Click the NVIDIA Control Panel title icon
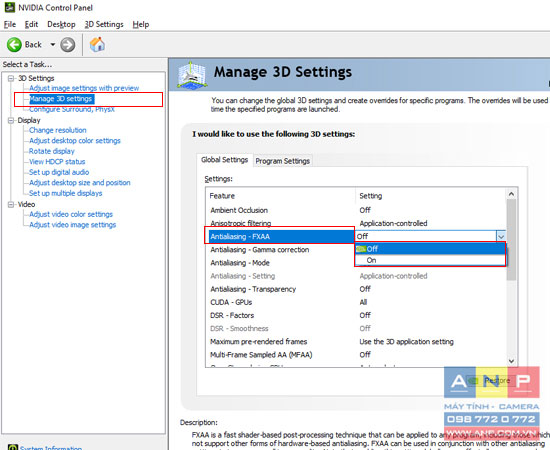550x450 pixels. coord(9,7)
